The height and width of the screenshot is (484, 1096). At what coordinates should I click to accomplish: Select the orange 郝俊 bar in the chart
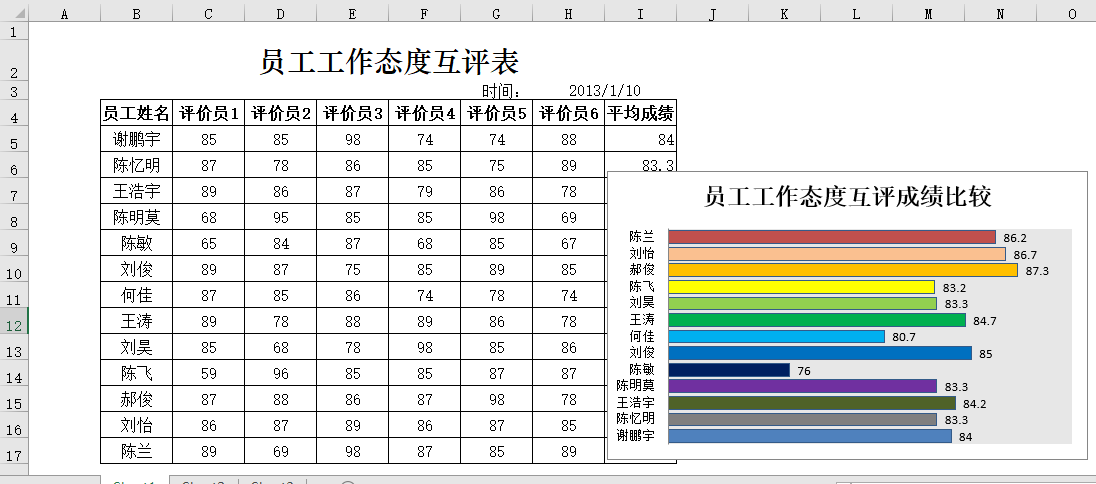(x=842, y=270)
